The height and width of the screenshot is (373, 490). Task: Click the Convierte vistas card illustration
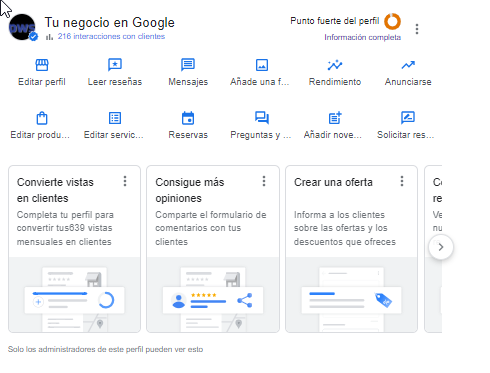tap(74, 295)
